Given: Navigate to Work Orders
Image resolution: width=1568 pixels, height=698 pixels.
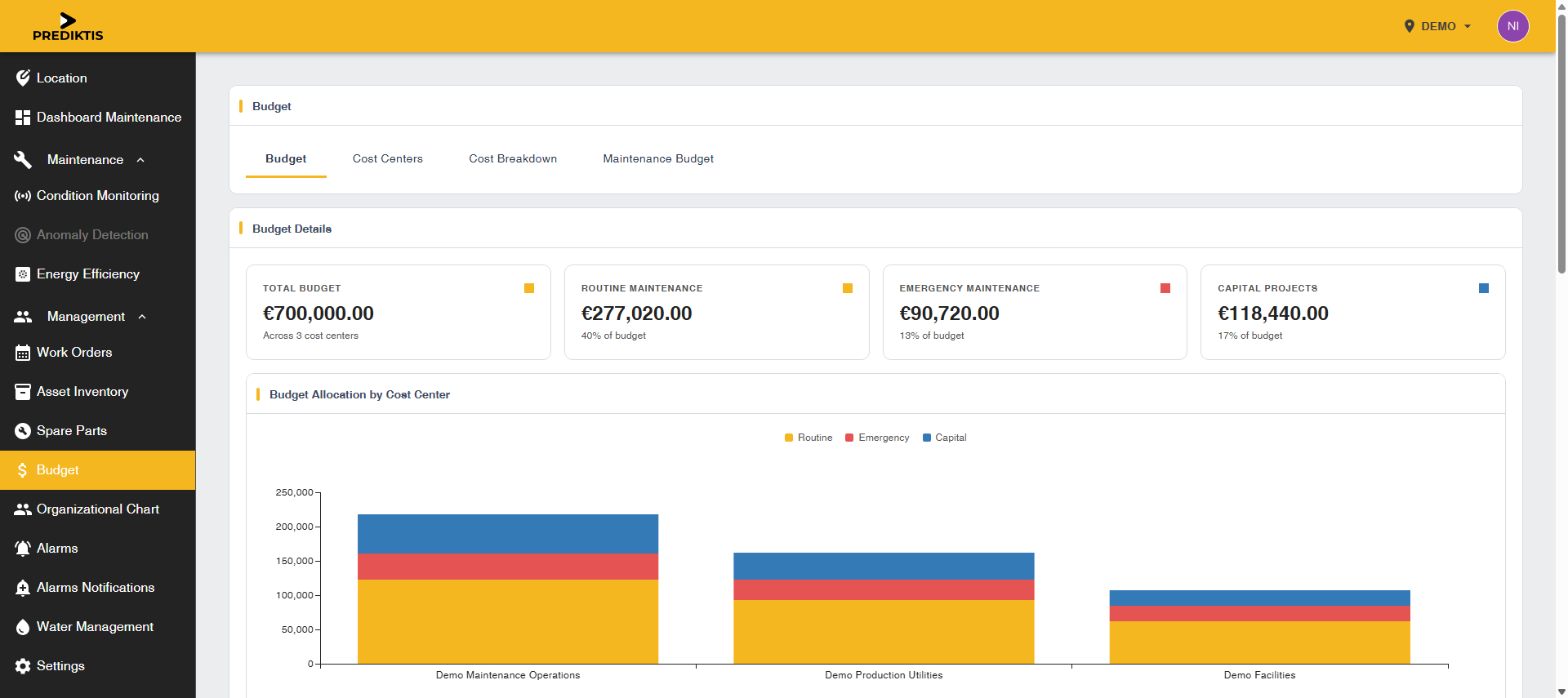Looking at the screenshot, I should (x=98, y=353).
